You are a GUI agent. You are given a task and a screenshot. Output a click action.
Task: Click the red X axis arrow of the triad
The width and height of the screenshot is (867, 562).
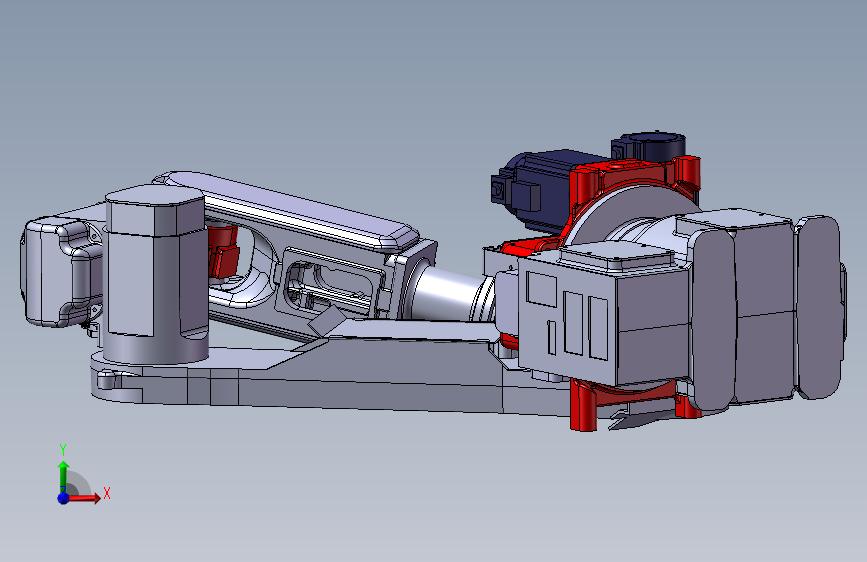click(x=85, y=497)
